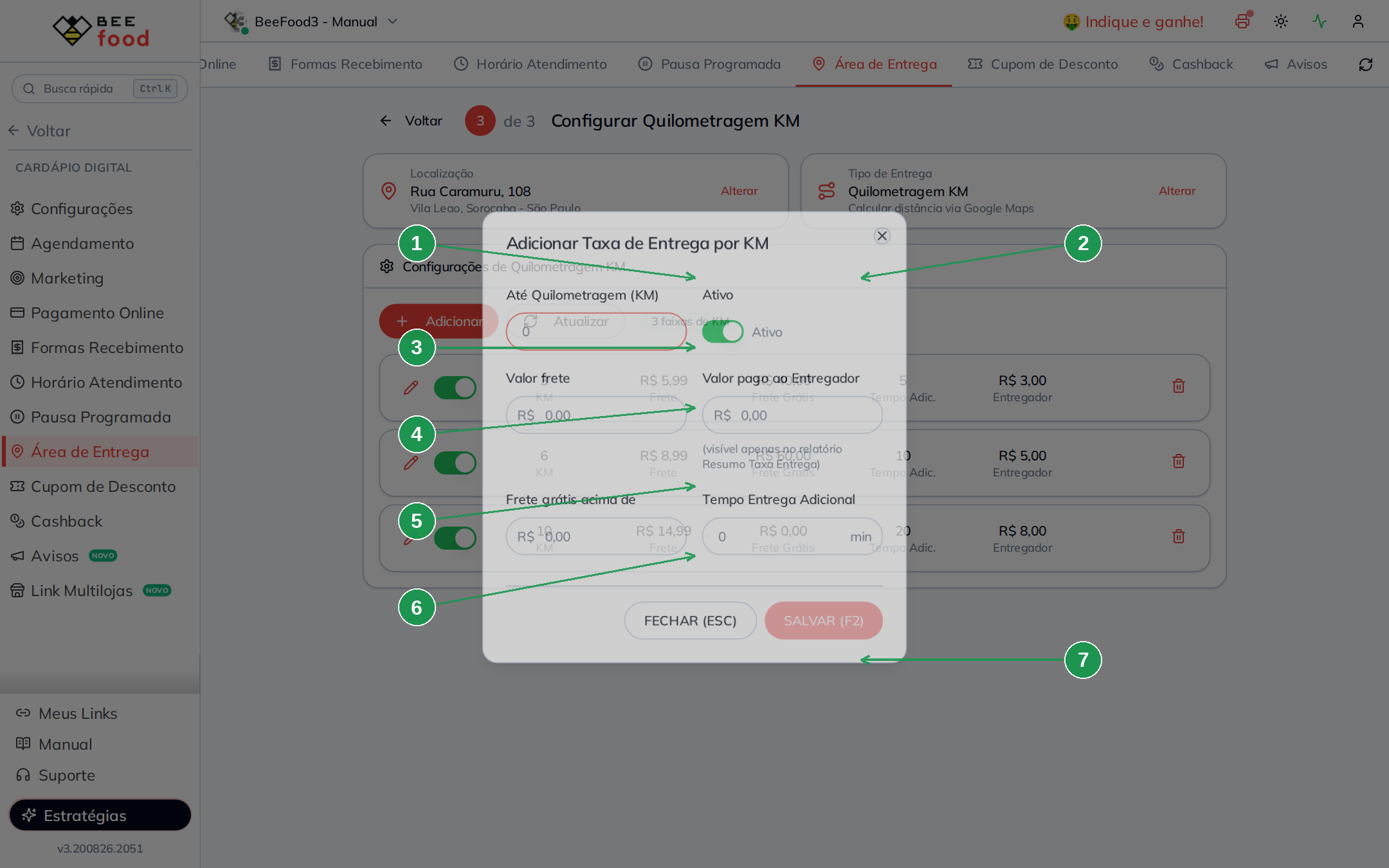This screenshot has width=1389, height=868.
Task: Open Horário Atendimento in the sidebar
Action: pyautogui.click(x=100, y=382)
